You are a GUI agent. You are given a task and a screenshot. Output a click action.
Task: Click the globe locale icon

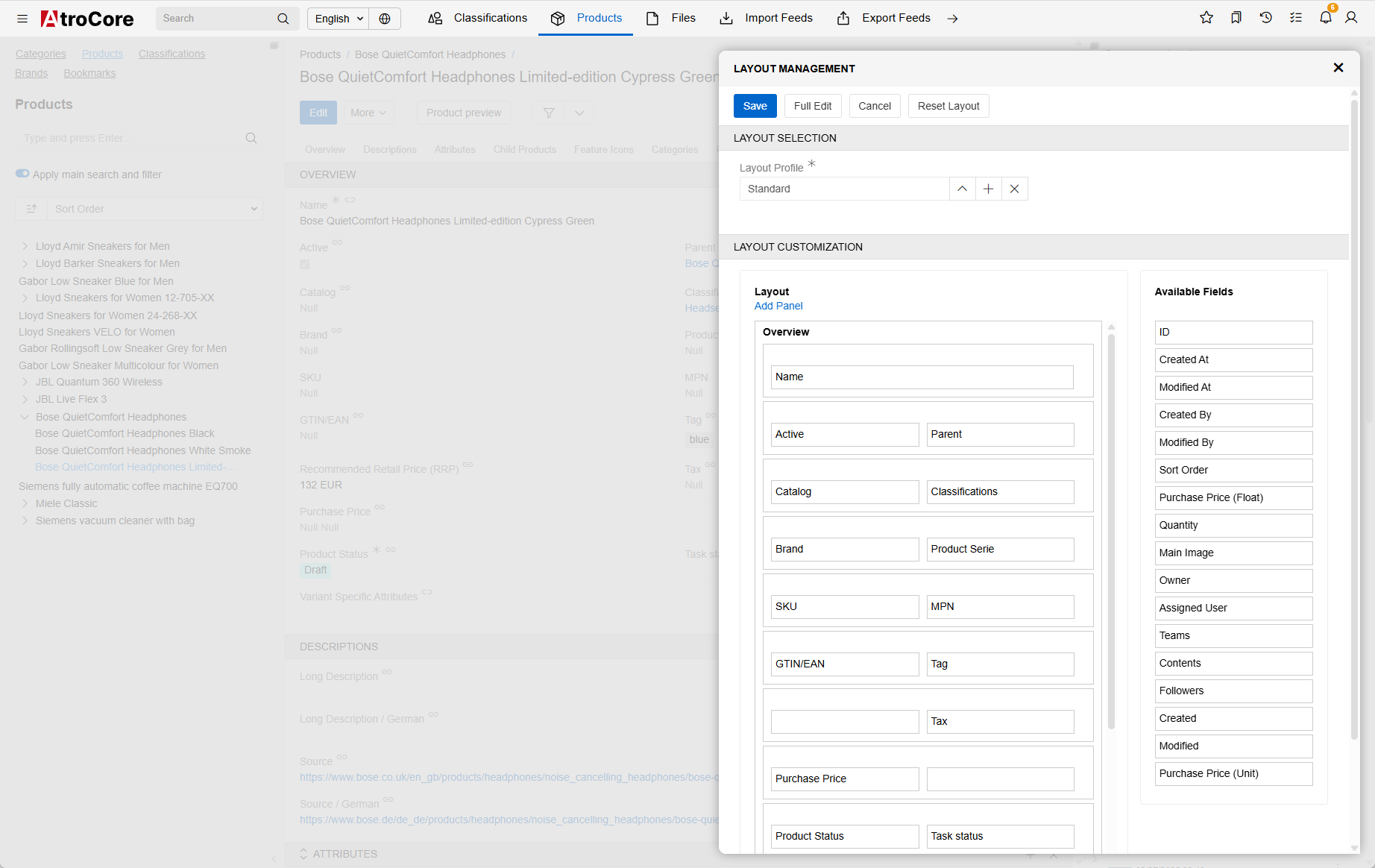pos(385,19)
